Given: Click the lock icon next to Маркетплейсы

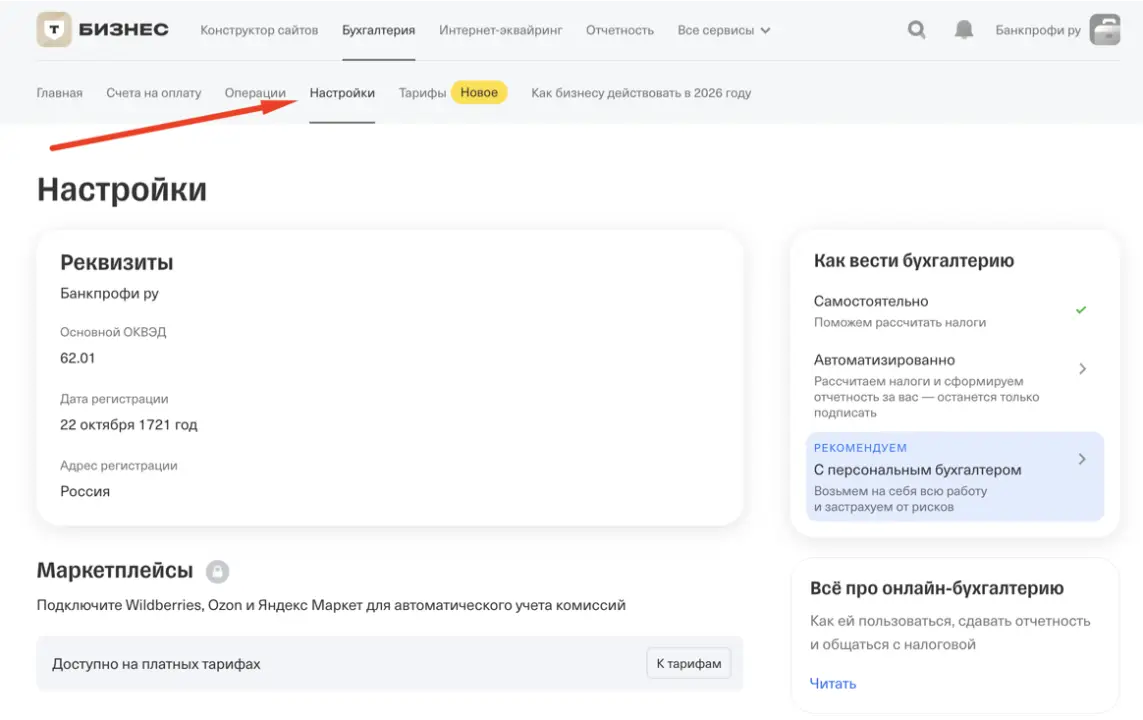Looking at the screenshot, I should coord(217,572).
